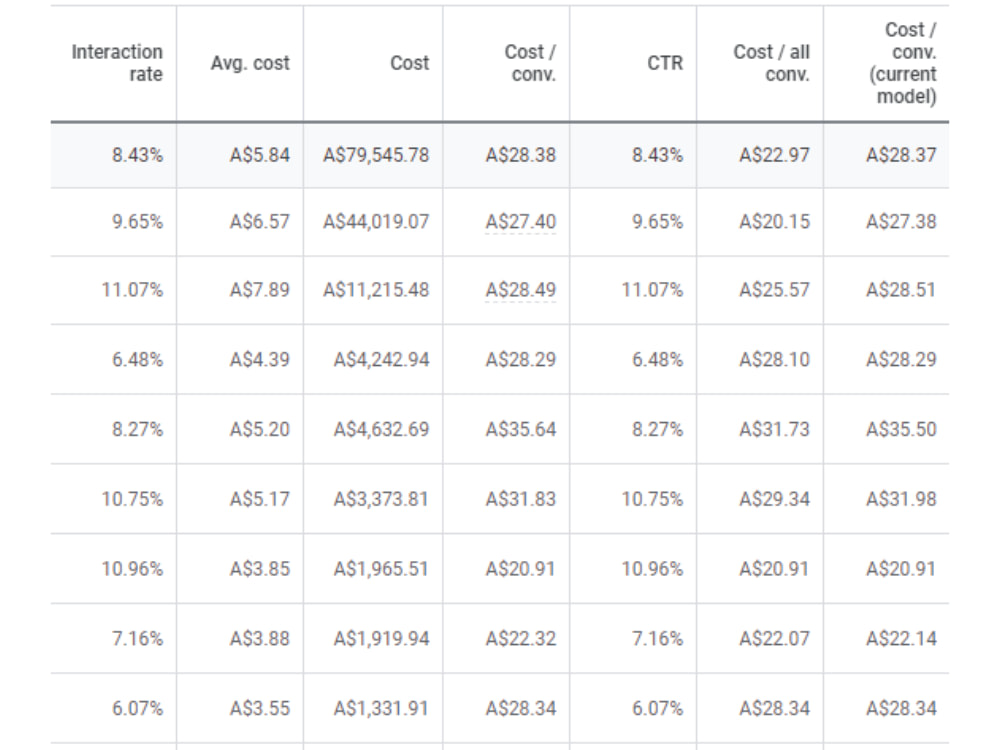
Task: Sort table by Cost column header
Action: click(409, 63)
